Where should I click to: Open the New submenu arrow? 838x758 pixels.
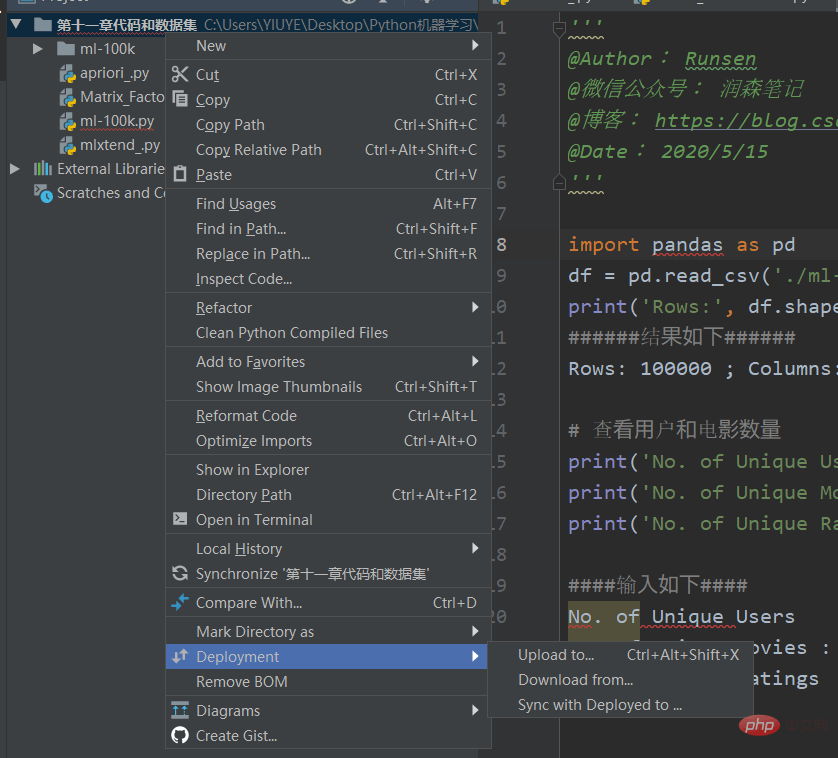click(x=475, y=45)
